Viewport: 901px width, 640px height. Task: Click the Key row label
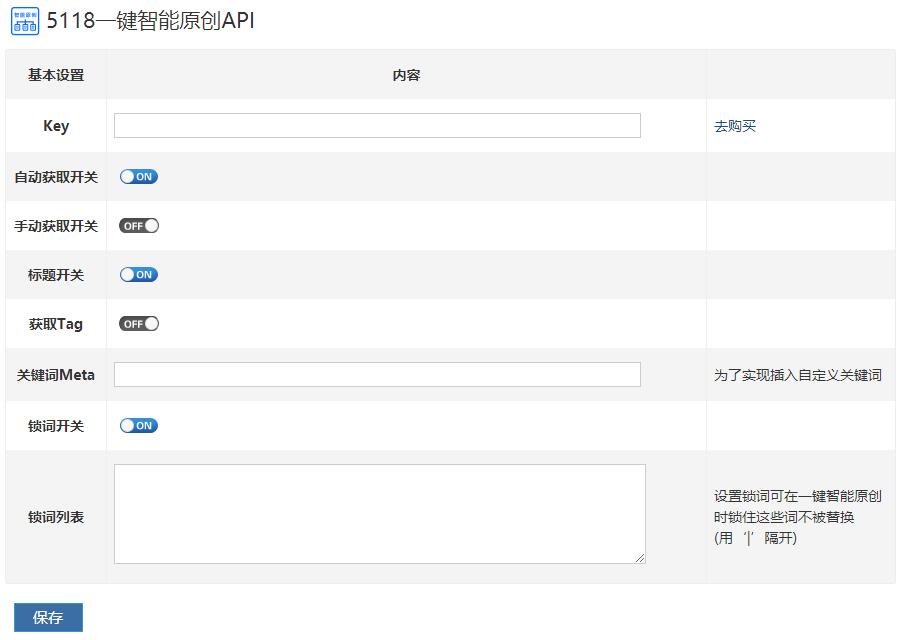point(56,126)
